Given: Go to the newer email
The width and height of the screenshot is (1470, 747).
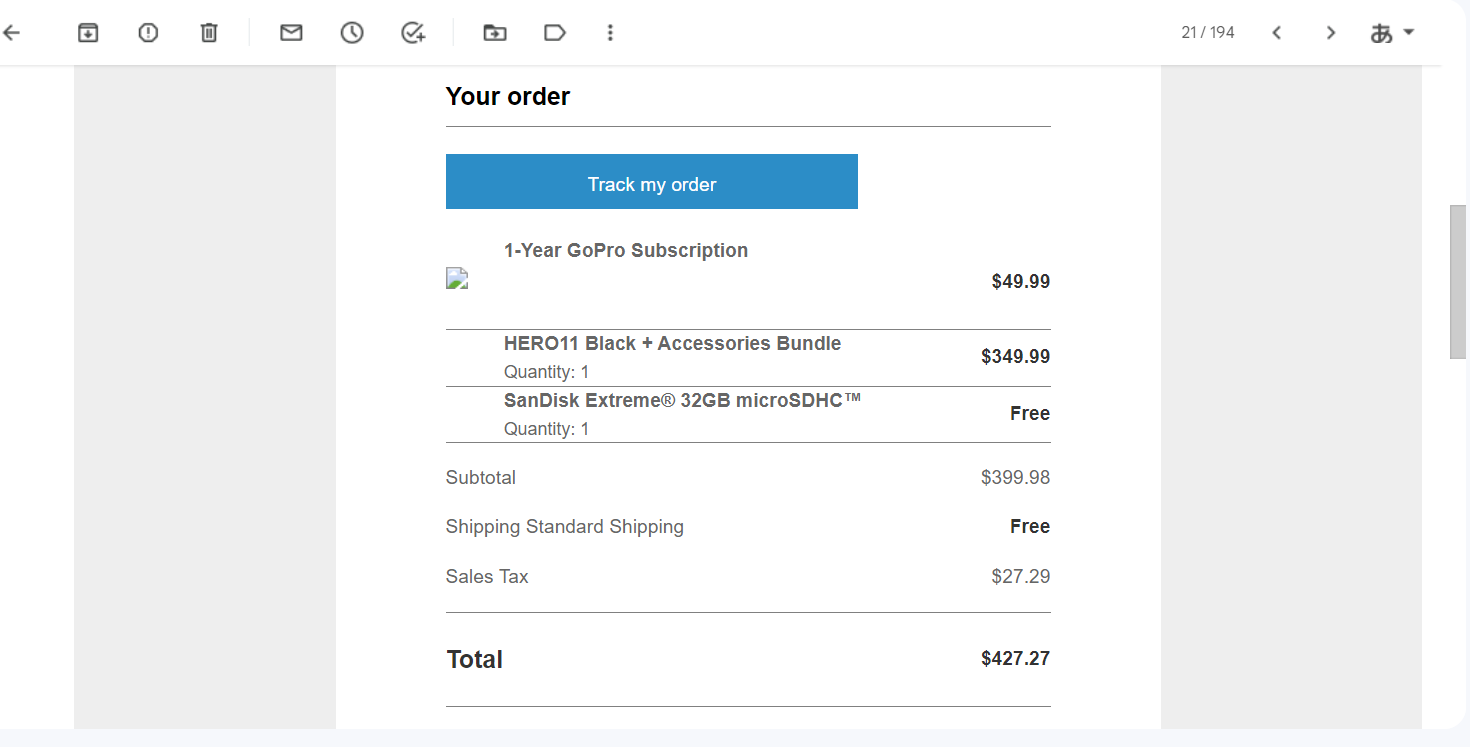Looking at the screenshot, I should coord(1277,33).
